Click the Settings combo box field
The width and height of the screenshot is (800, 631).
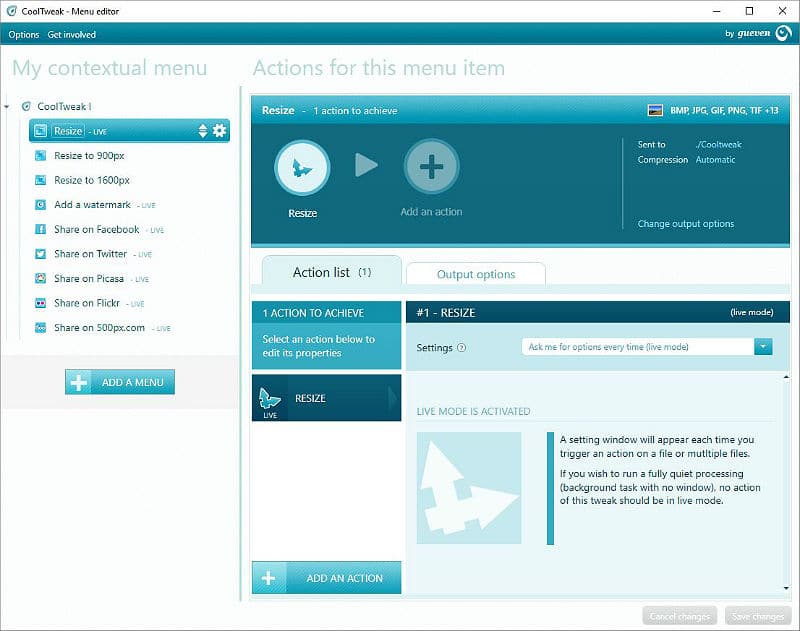coord(647,347)
